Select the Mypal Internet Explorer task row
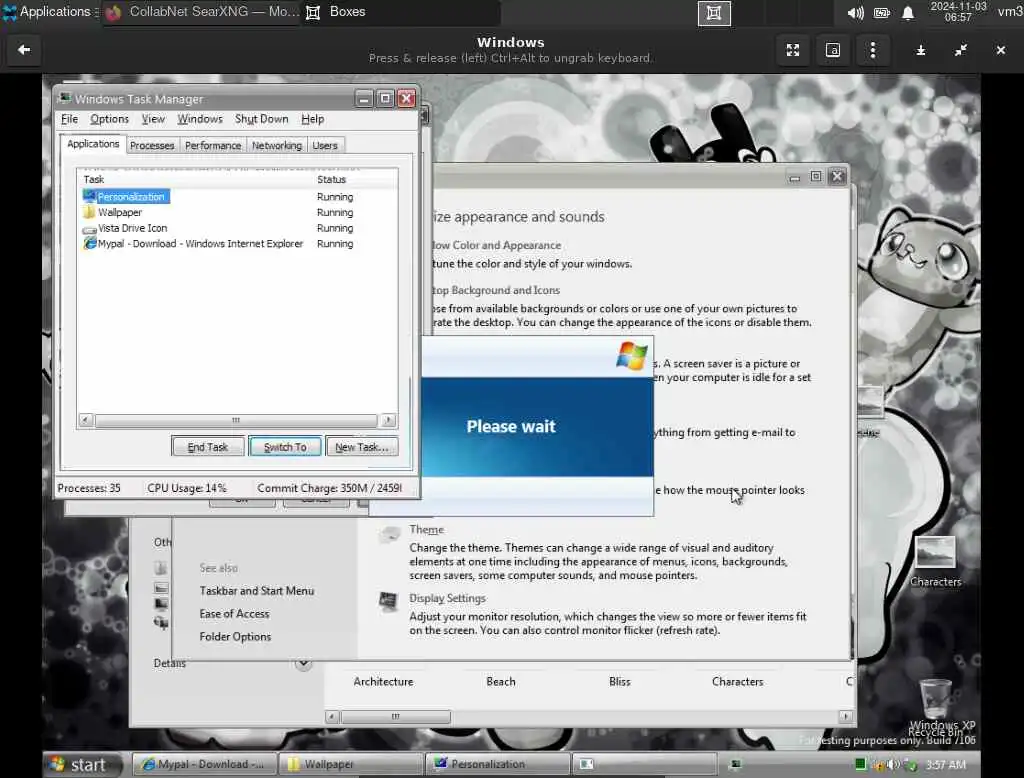This screenshot has height=778, width=1024. coord(236,244)
